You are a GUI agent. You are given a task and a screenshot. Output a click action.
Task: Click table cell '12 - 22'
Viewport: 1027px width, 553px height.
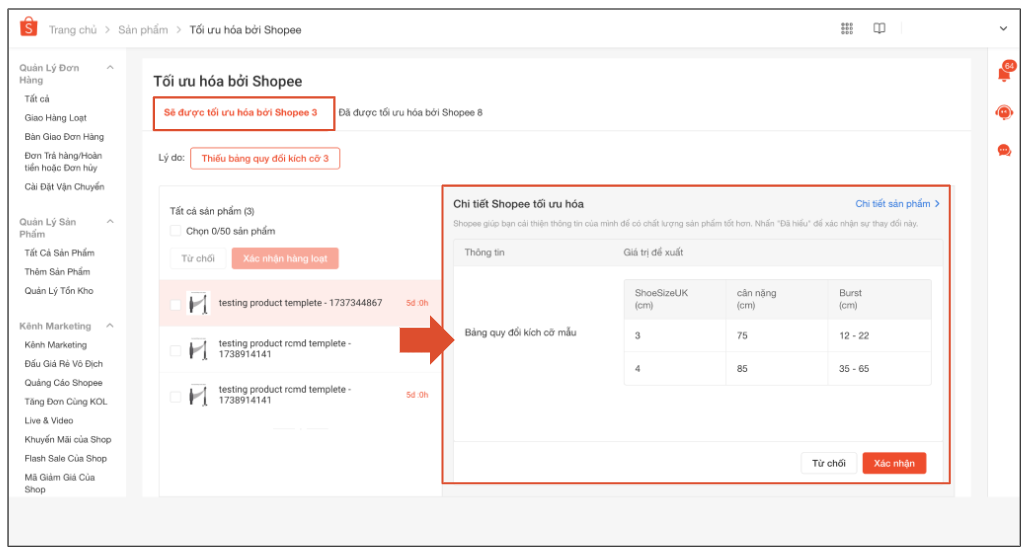click(x=854, y=335)
